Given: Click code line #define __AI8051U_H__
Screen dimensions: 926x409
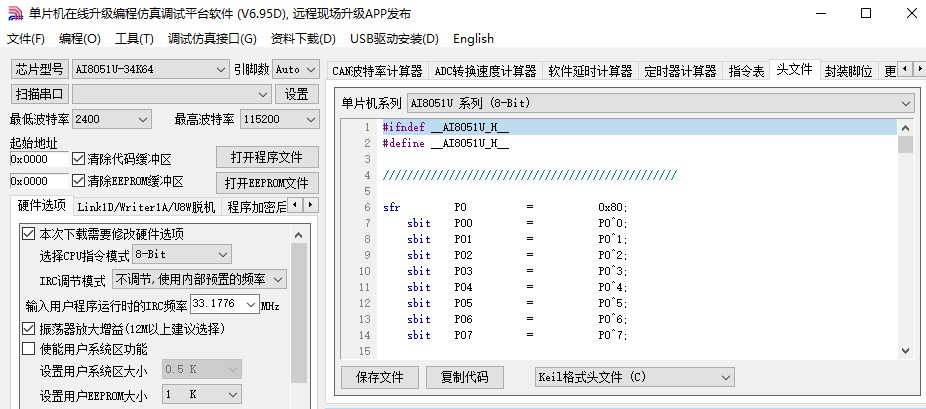Looking at the screenshot, I should 446,143.
